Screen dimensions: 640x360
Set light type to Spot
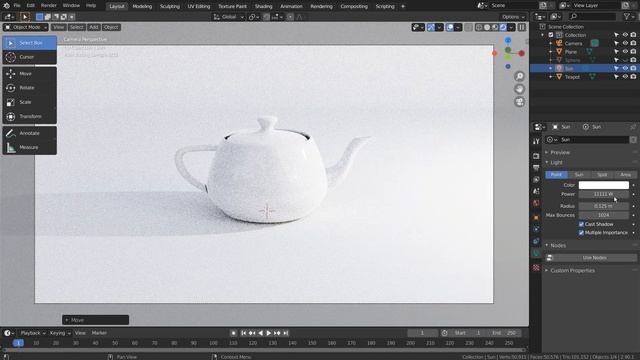click(x=602, y=174)
